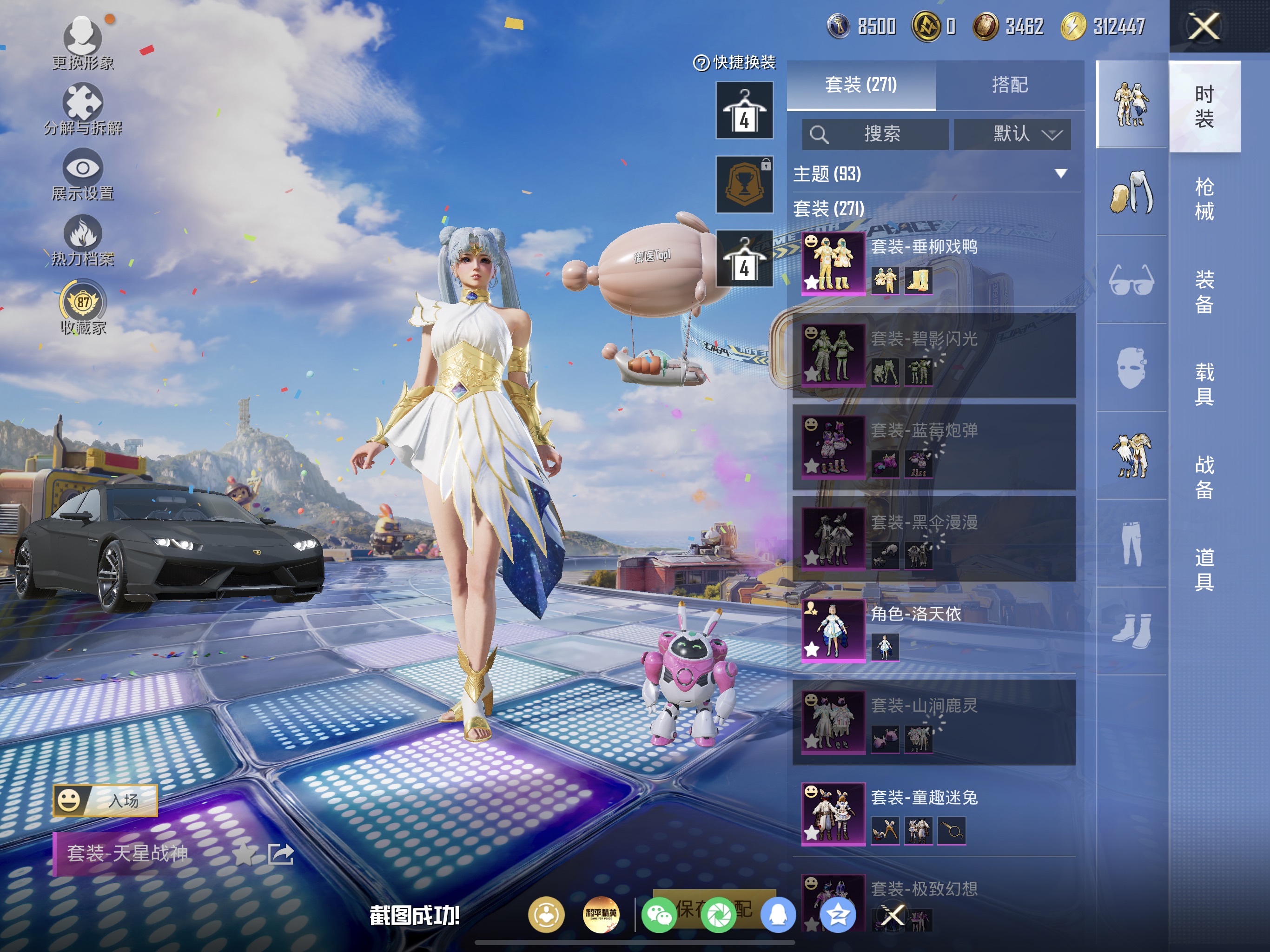Pick the yellow boots piece of 垂柳戏鸭
This screenshot has width=1270, height=952.
point(918,280)
